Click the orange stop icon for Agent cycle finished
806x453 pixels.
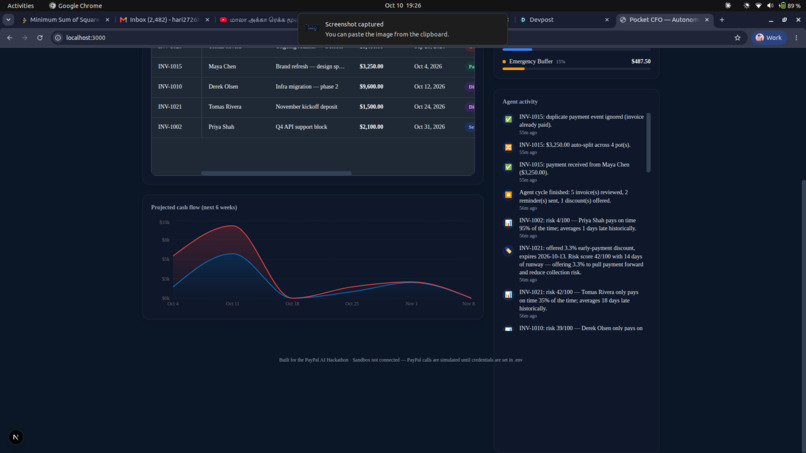pos(508,195)
